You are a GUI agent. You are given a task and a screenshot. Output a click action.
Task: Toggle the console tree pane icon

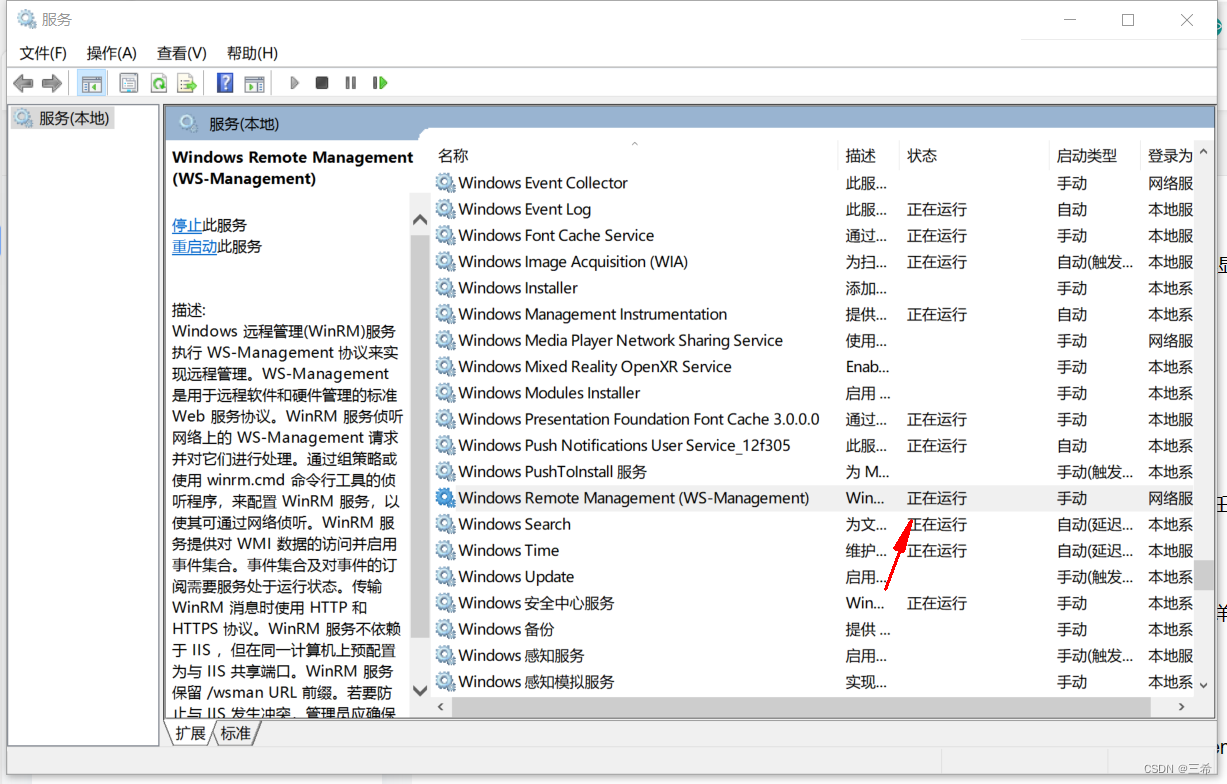(91, 82)
